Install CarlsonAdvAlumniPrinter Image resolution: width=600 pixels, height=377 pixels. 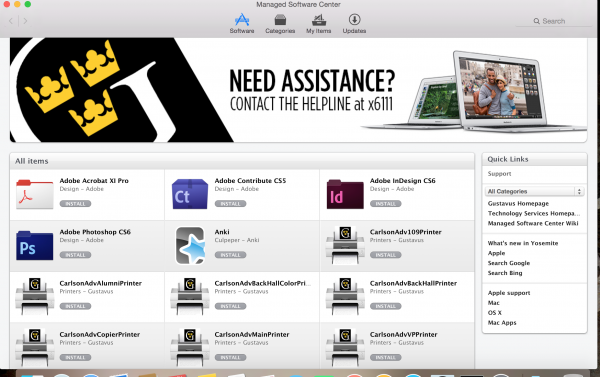75,306
